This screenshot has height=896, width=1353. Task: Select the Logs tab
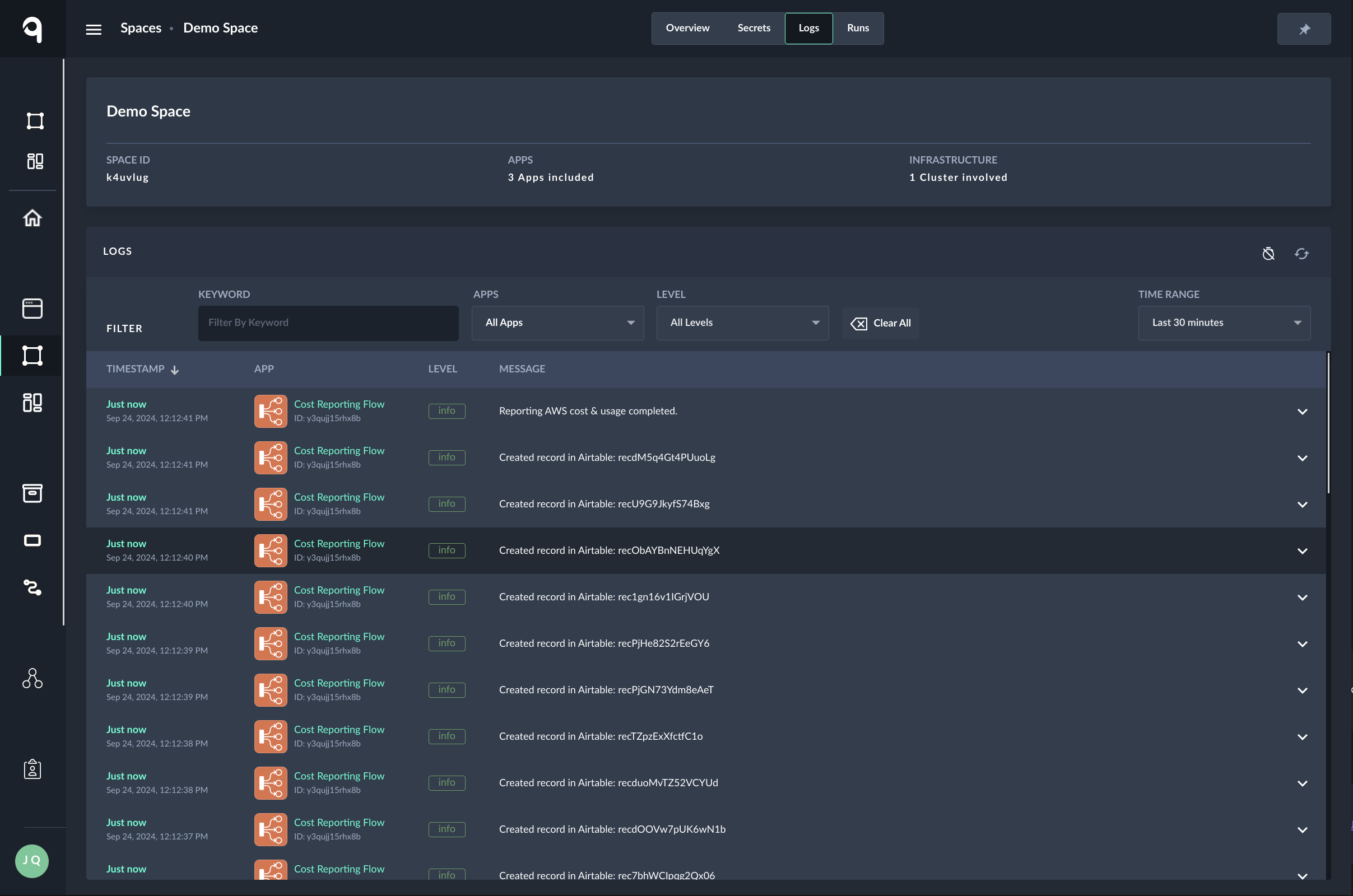(808, 28)
